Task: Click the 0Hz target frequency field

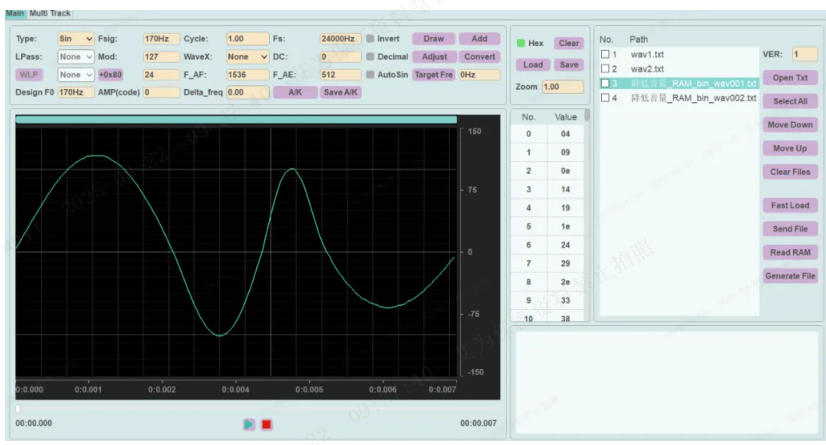Action: point(479,75)
